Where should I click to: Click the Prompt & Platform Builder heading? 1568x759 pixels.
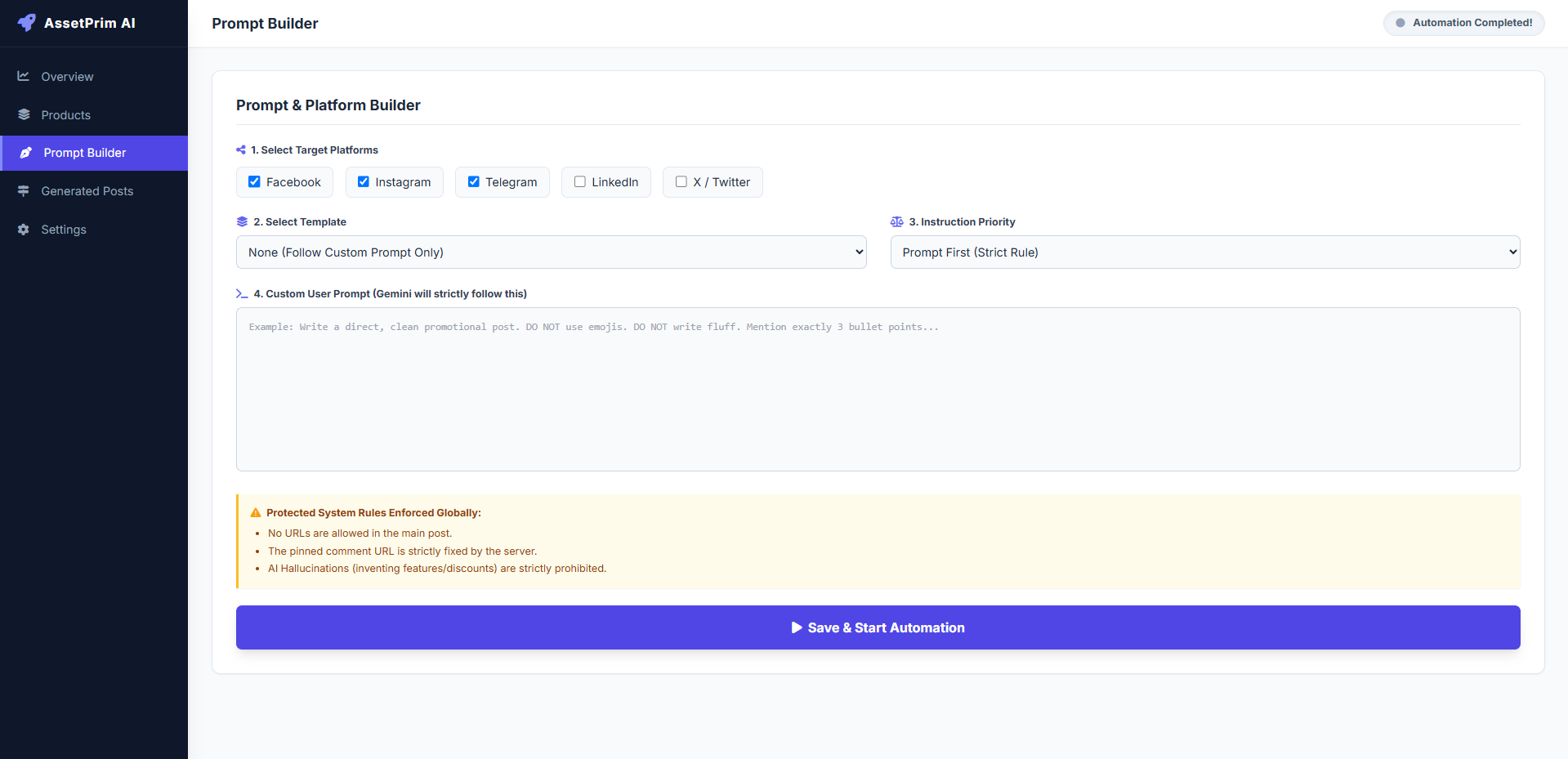click(x=328, y=105)
